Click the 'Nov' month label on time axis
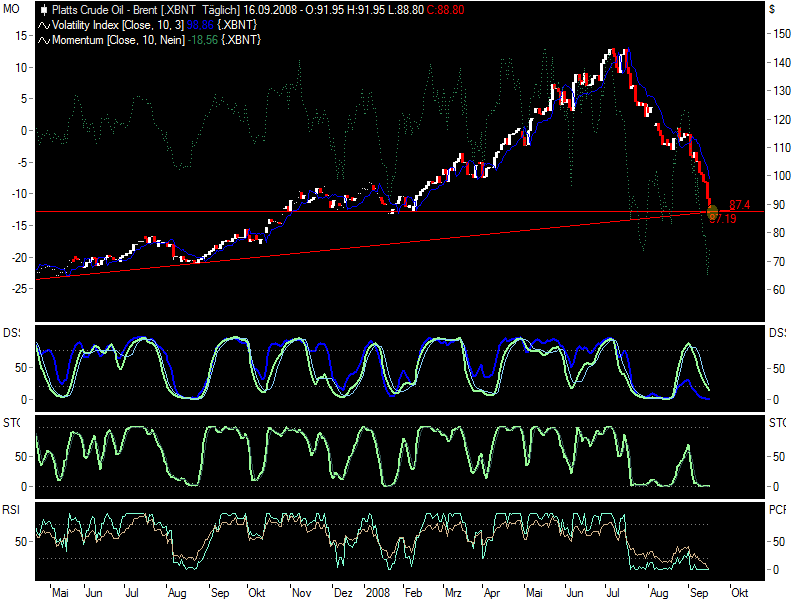The width and height of the screenshot is (800, 600). 302,593
